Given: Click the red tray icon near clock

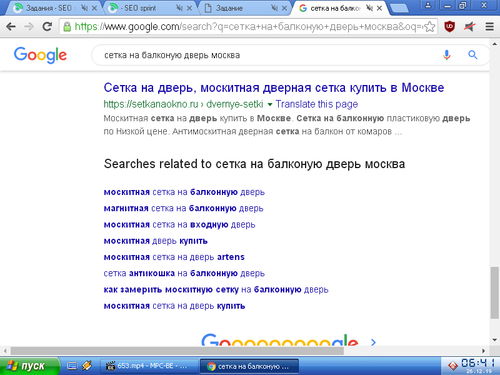Looking at the screenshot, I should (452, 366).
